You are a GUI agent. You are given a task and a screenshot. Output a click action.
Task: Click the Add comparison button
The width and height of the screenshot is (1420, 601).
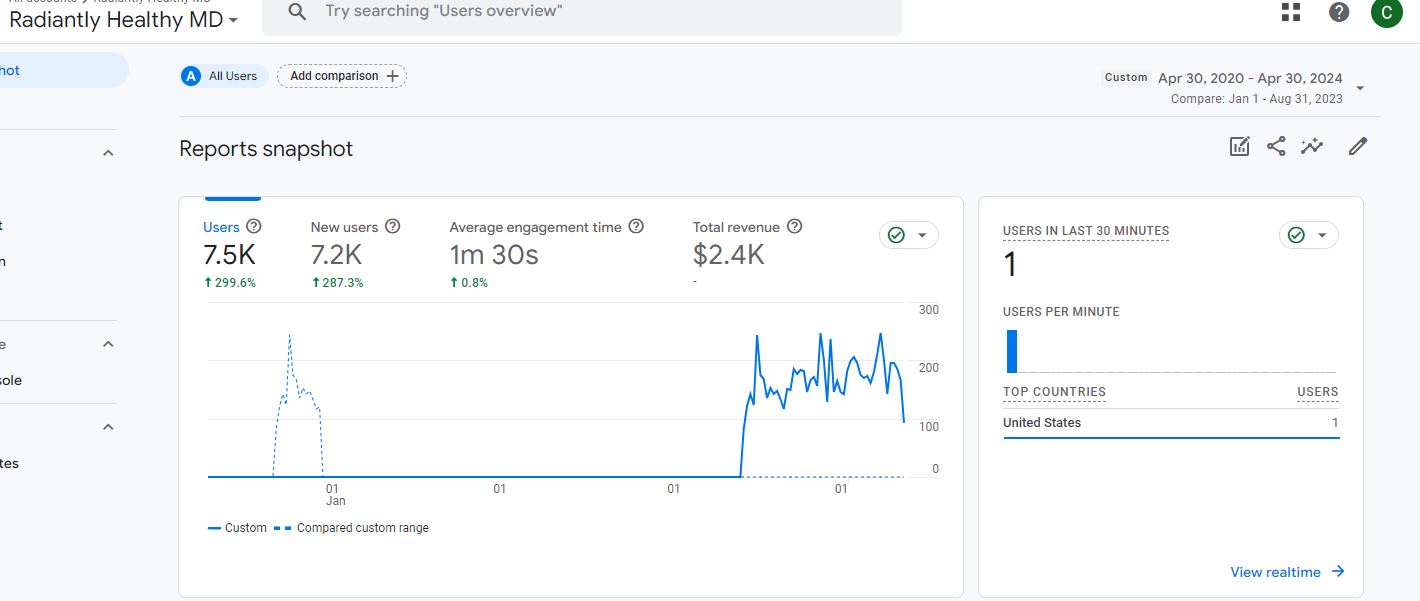(x=342, y=76)
